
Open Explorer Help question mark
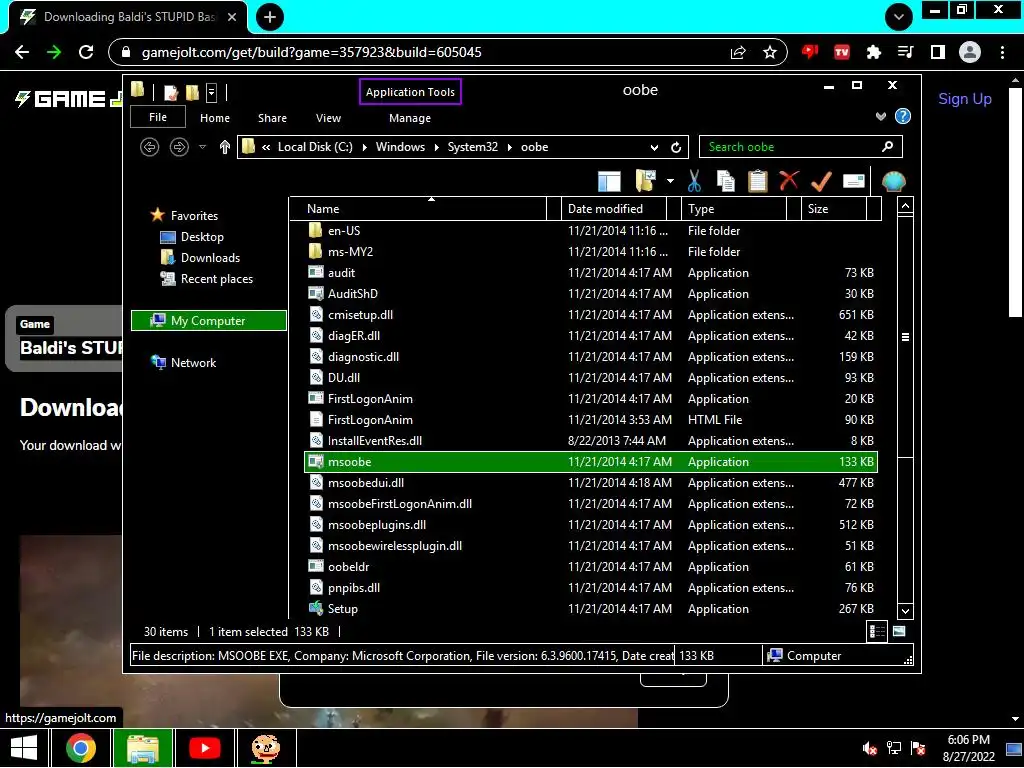click(903, 116)
